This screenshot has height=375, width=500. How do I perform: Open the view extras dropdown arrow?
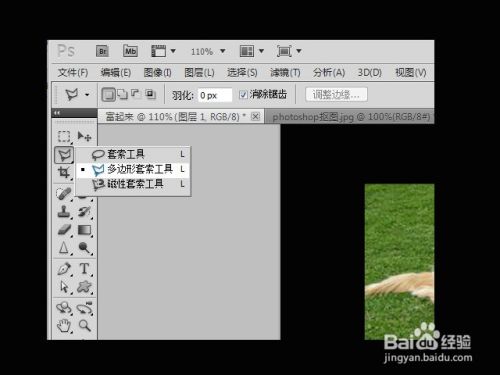pos(173,51)
